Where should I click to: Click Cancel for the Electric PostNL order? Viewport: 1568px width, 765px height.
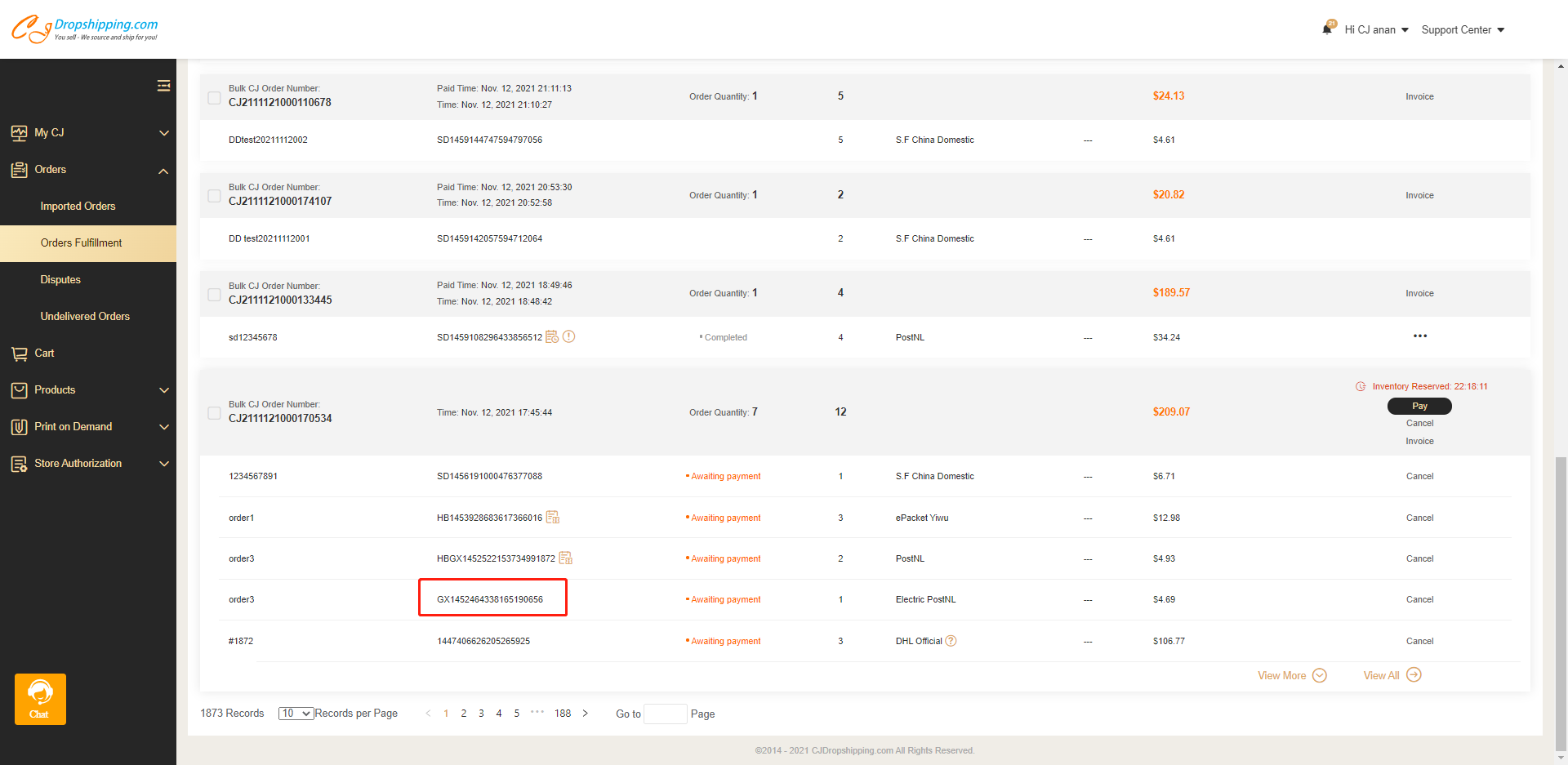point(1419,600)
